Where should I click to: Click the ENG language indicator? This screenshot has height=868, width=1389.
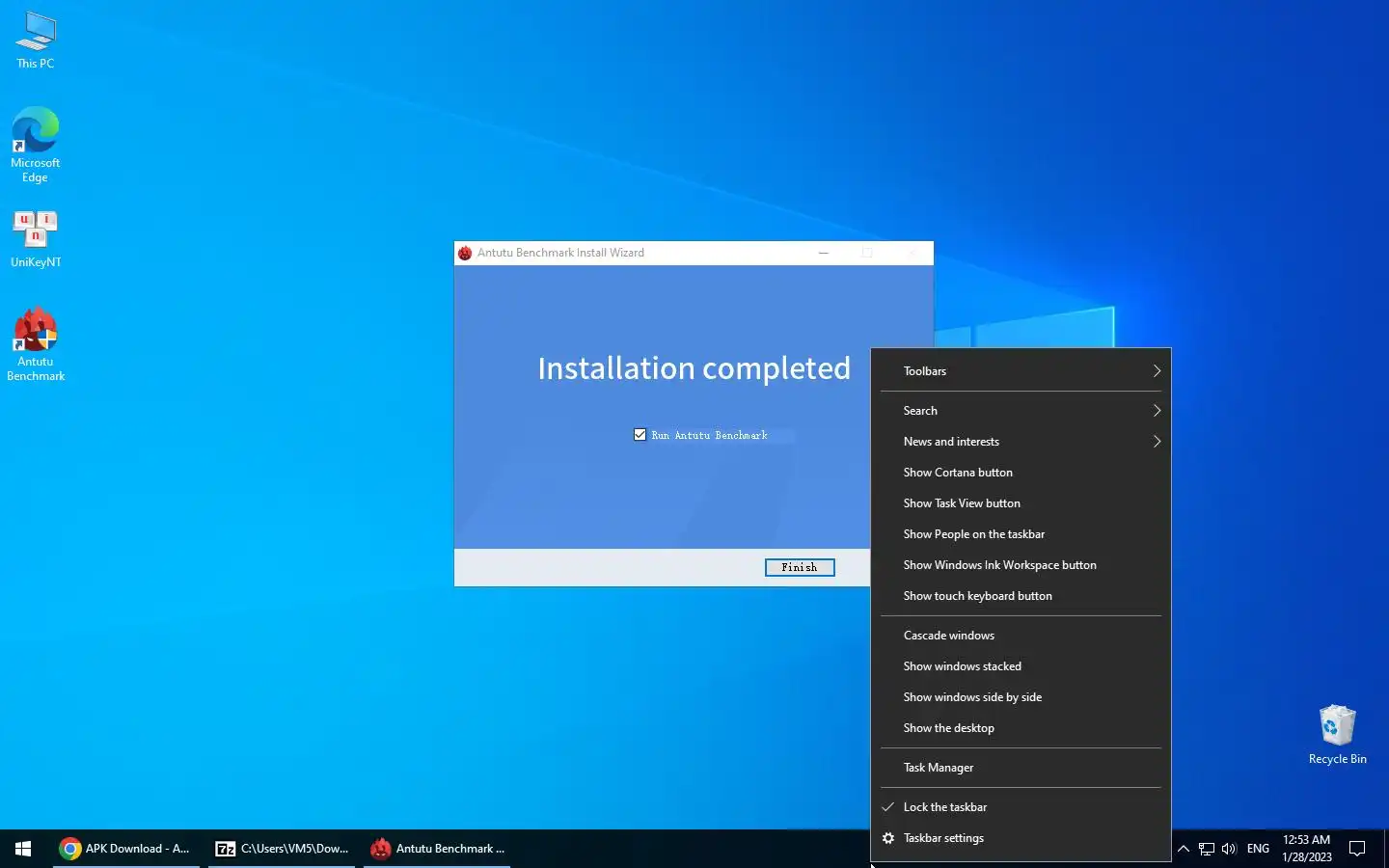(1258, 849)
